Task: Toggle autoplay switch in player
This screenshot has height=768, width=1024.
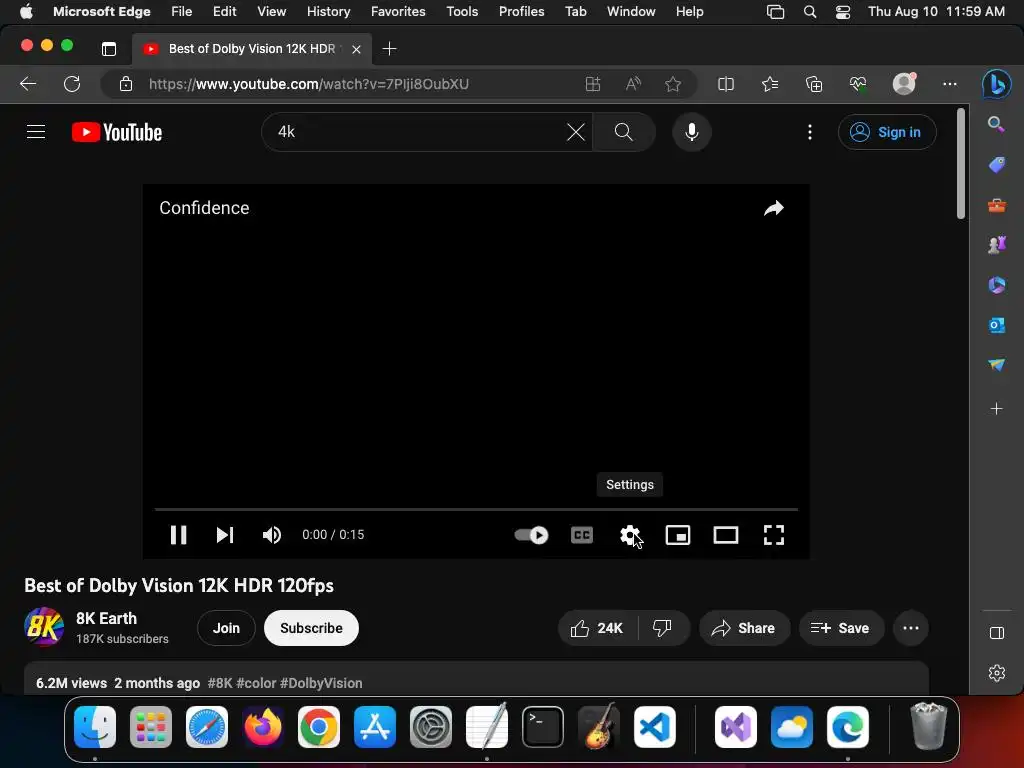Action: pyautogui.click(x=532, y=535)
